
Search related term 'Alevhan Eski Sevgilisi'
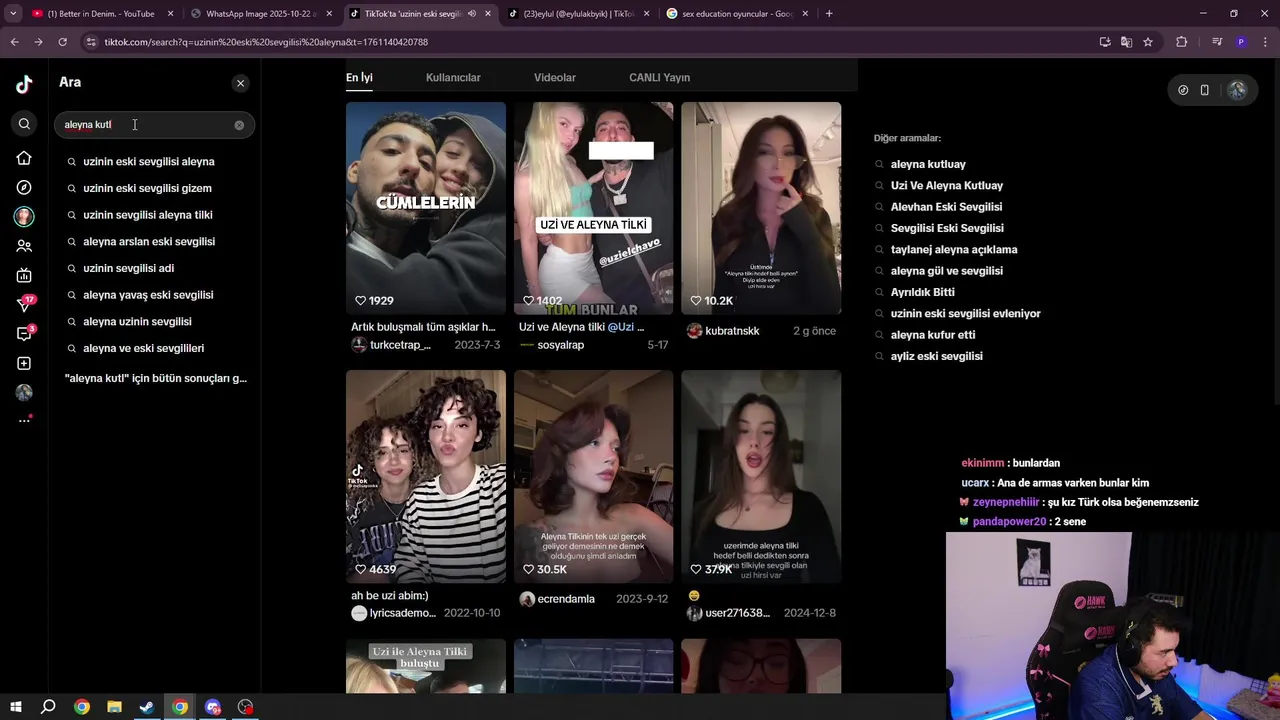pyautogui.click(x=946, y=207)
